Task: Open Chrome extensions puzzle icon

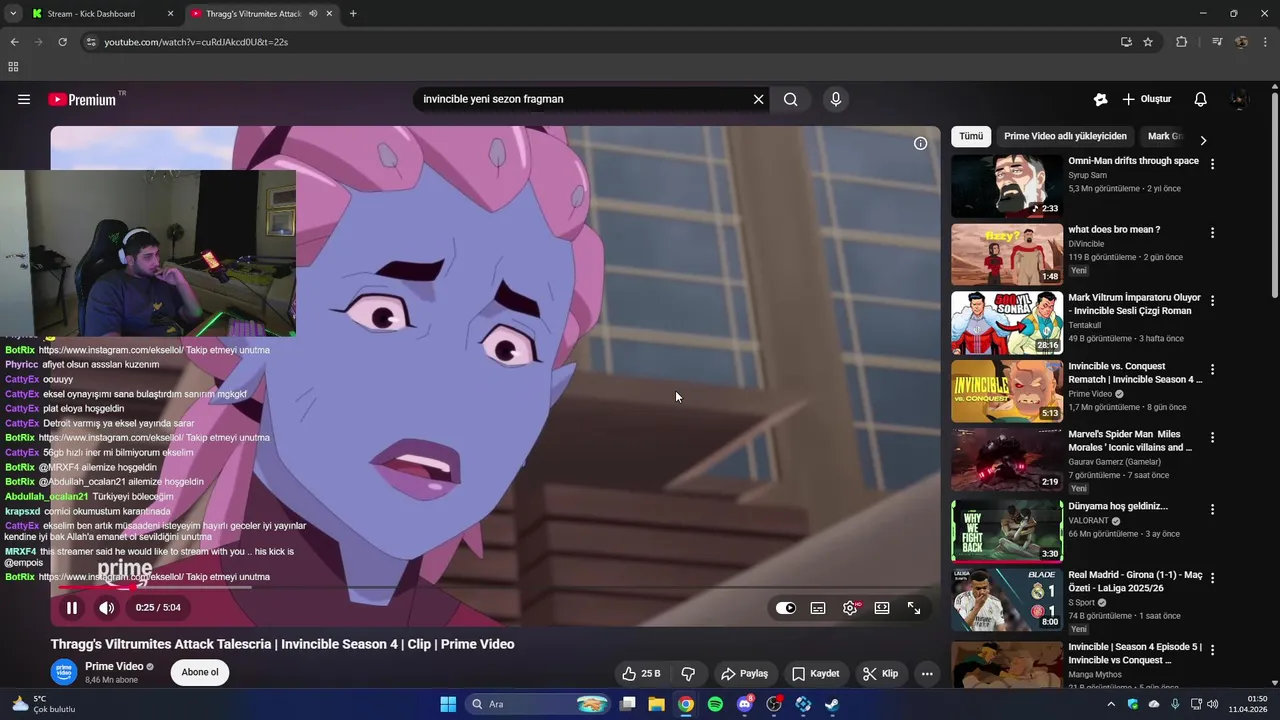Action: click(x=1182, y=42)
